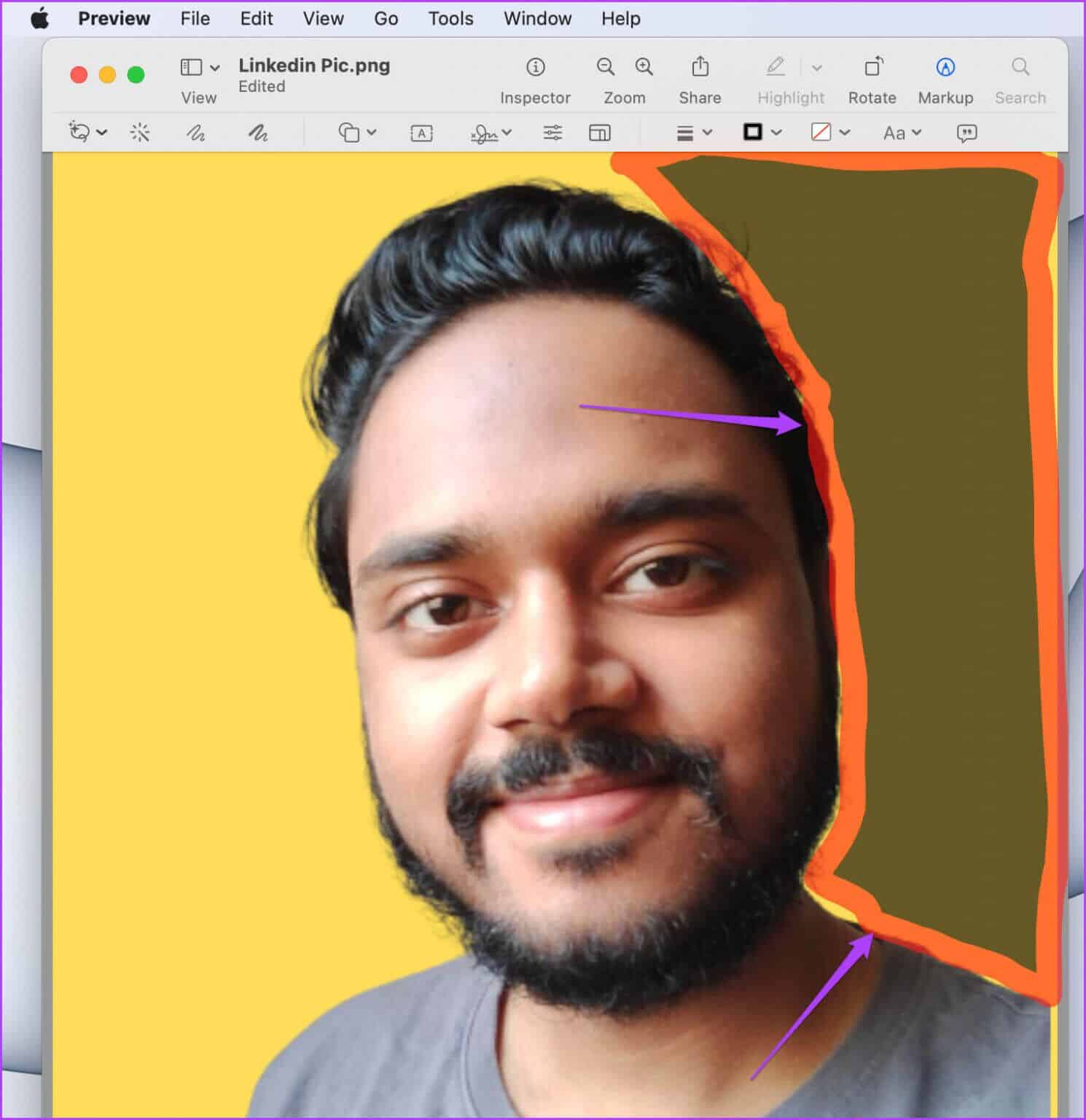
Task: Open the Help menu
Action: (621, 18)
